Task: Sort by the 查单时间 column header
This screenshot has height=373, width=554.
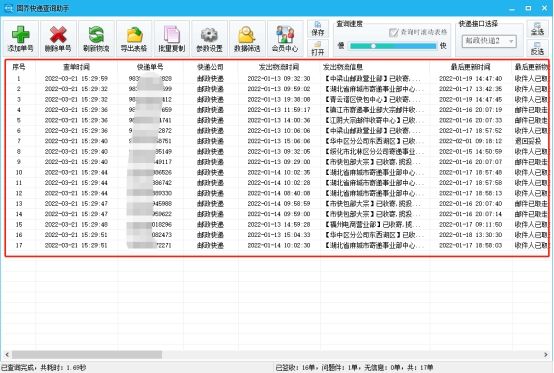Action: 76,67
